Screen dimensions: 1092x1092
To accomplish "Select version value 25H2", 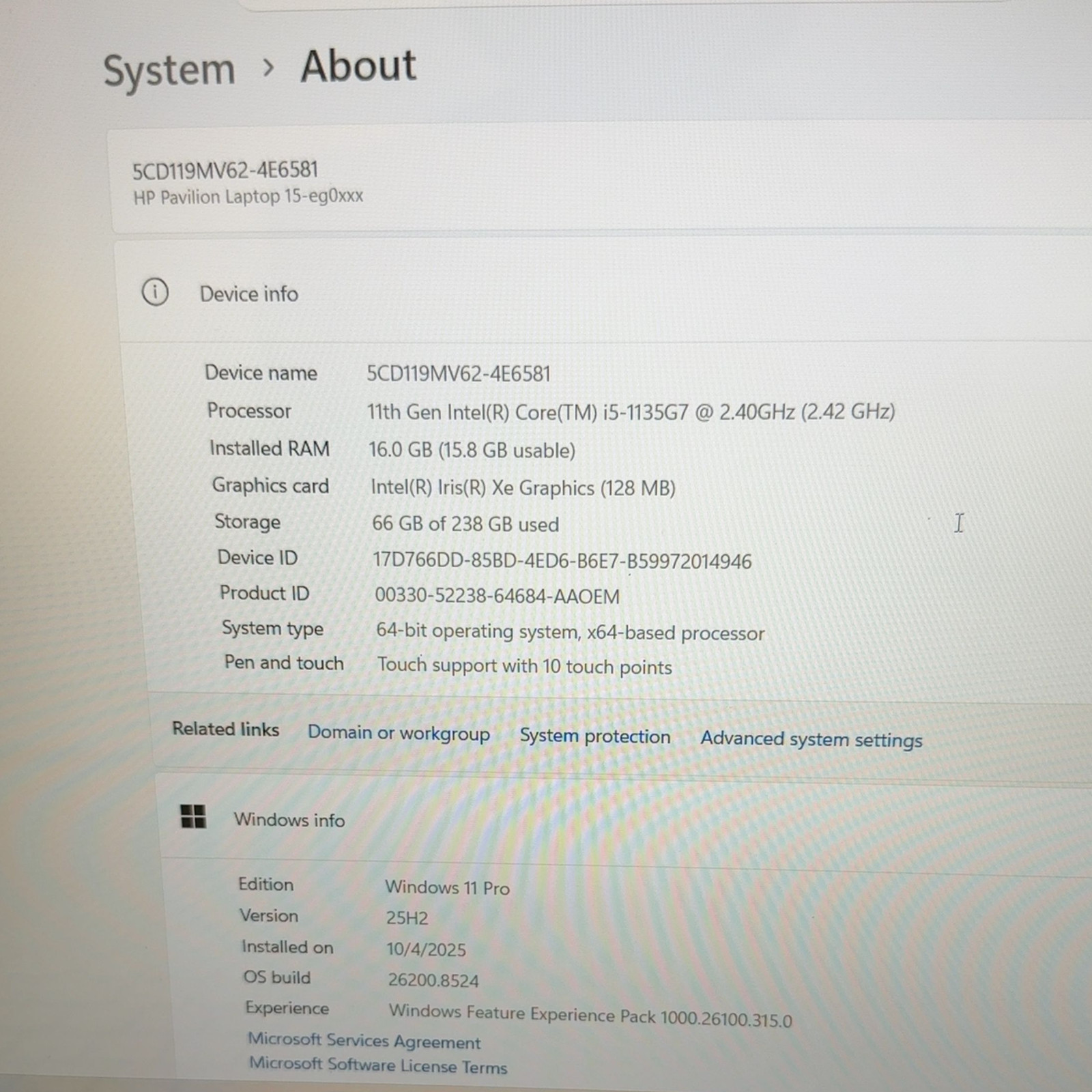I will click(x=407, y=918).
